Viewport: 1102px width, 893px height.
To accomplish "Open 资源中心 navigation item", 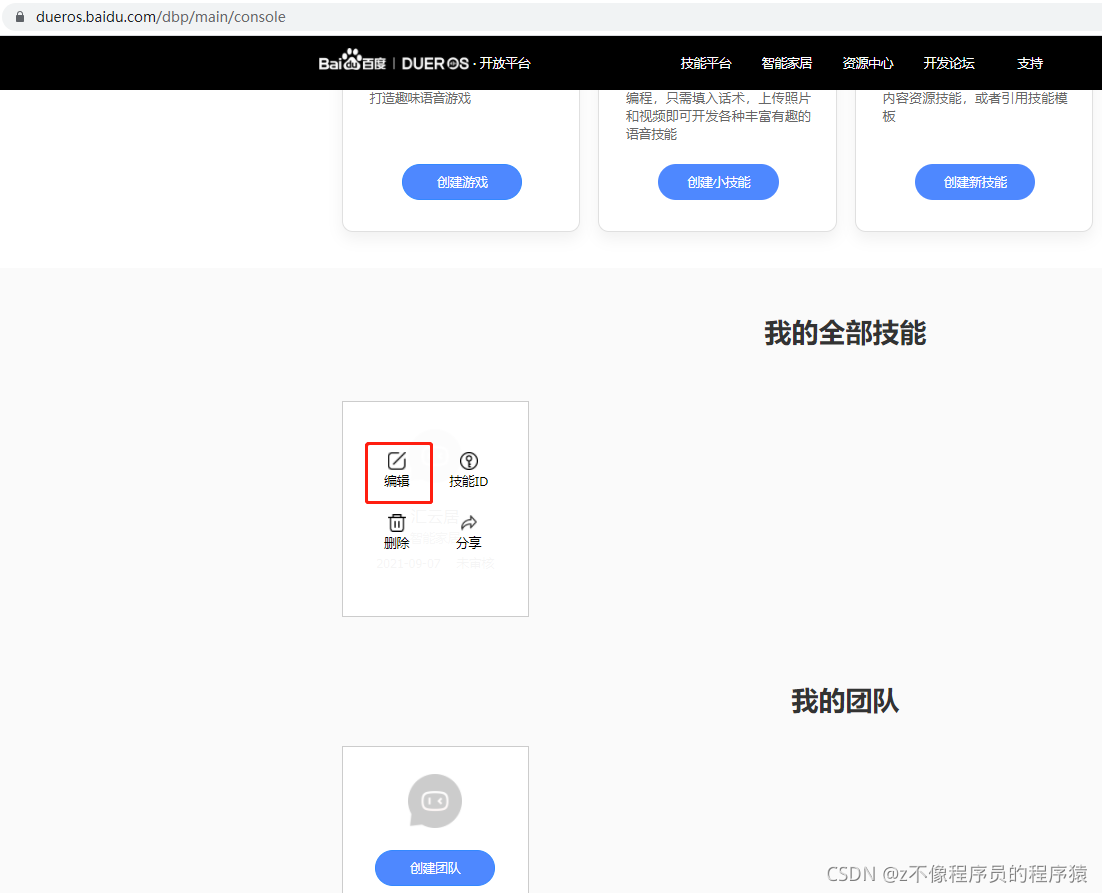I will click(868, 63).
